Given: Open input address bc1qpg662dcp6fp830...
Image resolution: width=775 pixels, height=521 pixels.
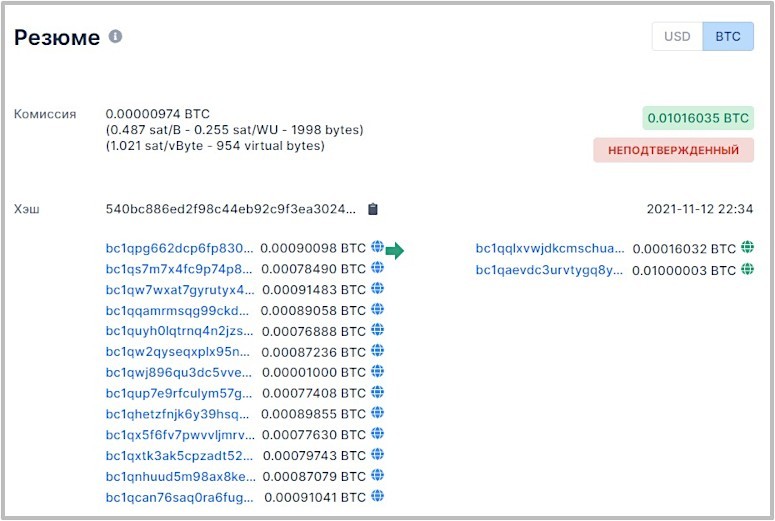Looking at the screenshot, I should tap(179, 248).
